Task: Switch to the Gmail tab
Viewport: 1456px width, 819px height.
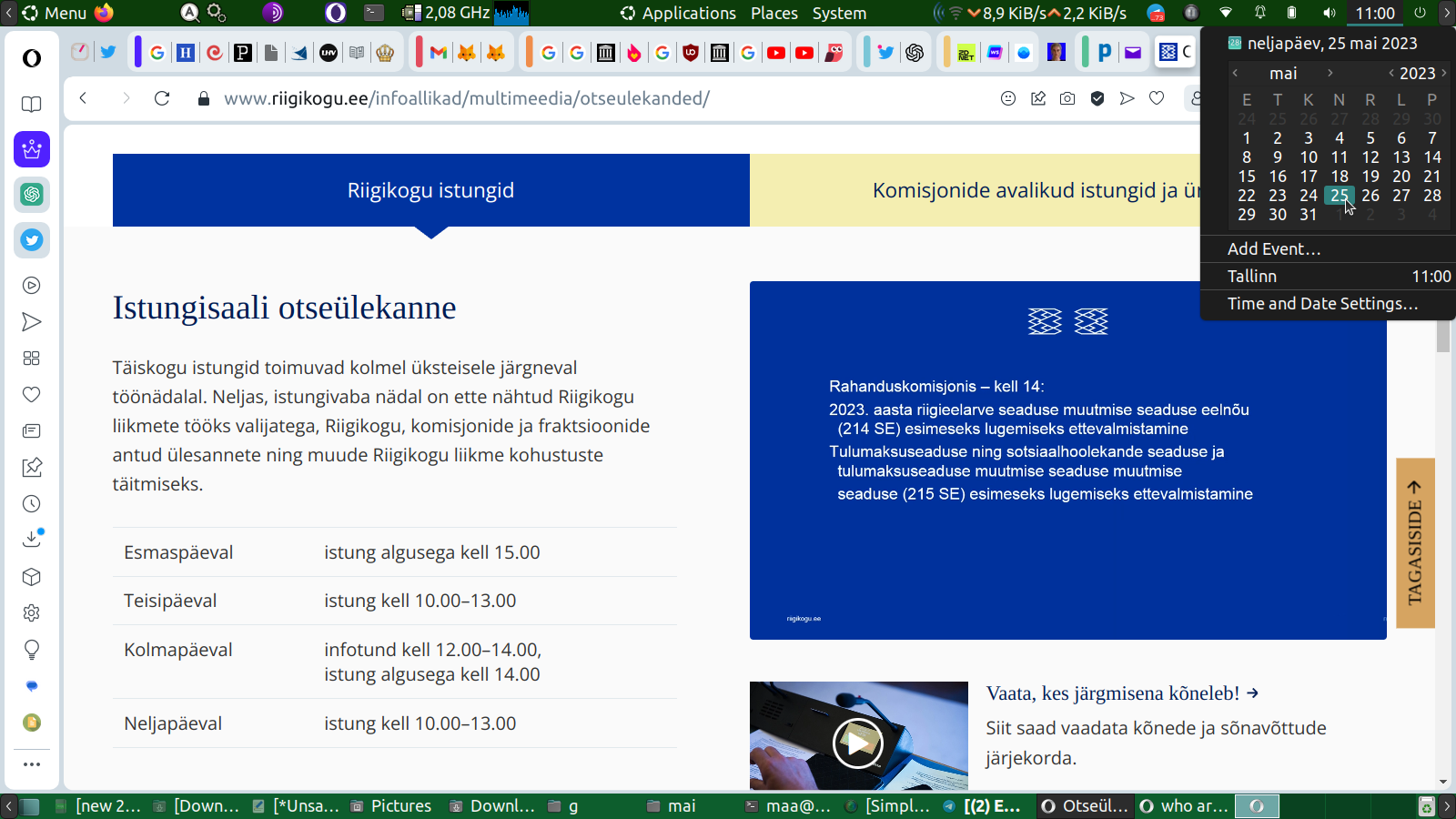Action: [x=439, y=53]
